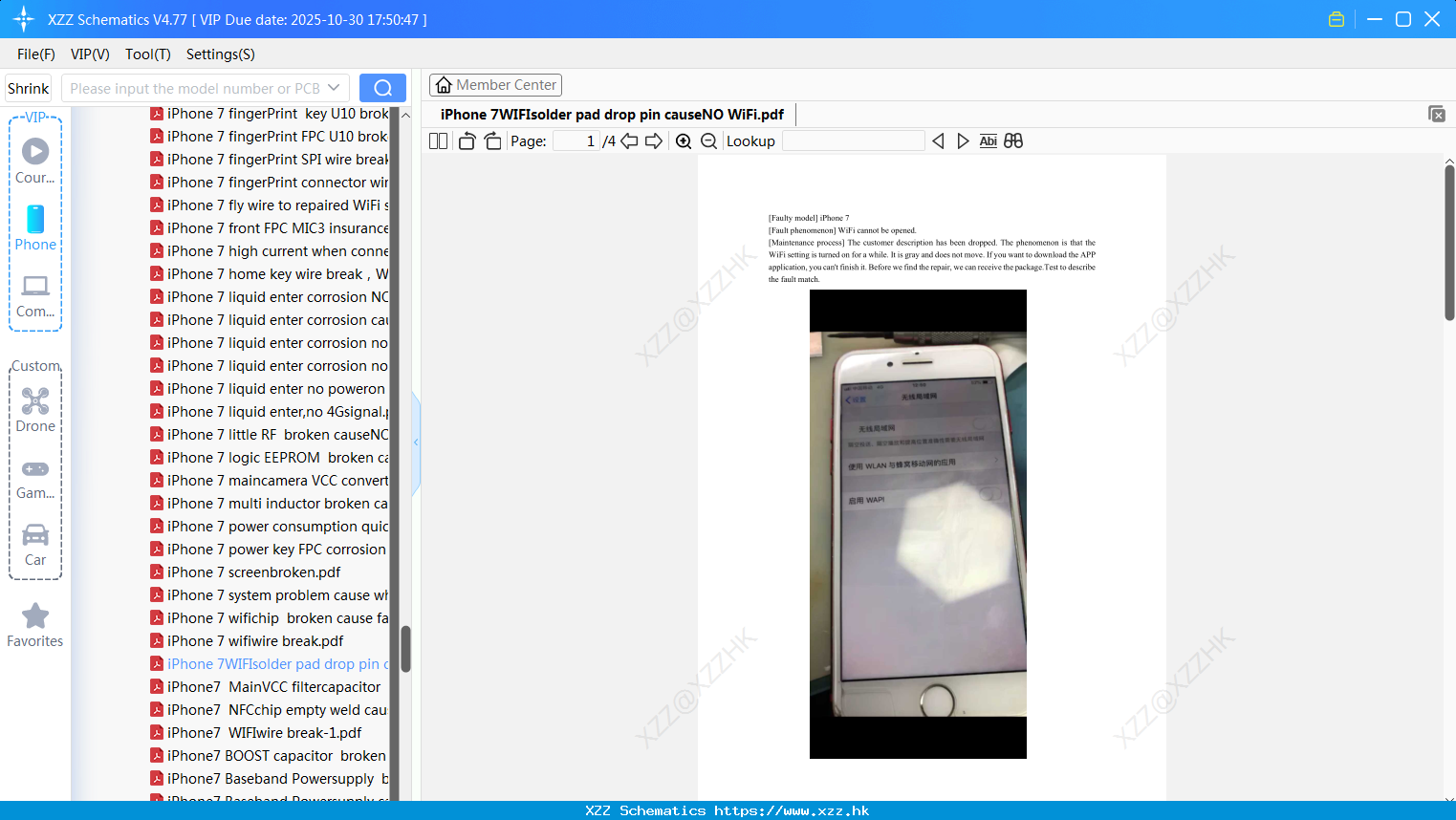Select the Phone category icon

(35, 227)
